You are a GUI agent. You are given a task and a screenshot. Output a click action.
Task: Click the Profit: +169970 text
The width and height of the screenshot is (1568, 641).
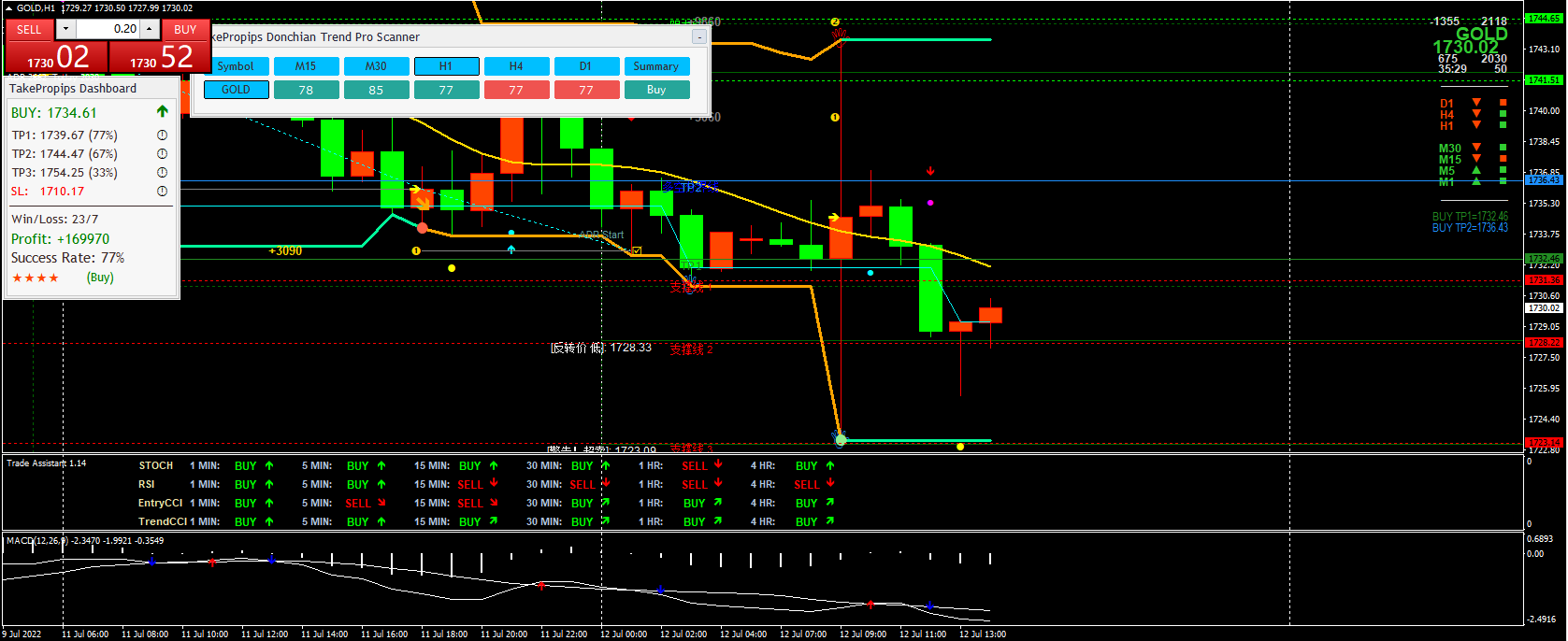60,239
